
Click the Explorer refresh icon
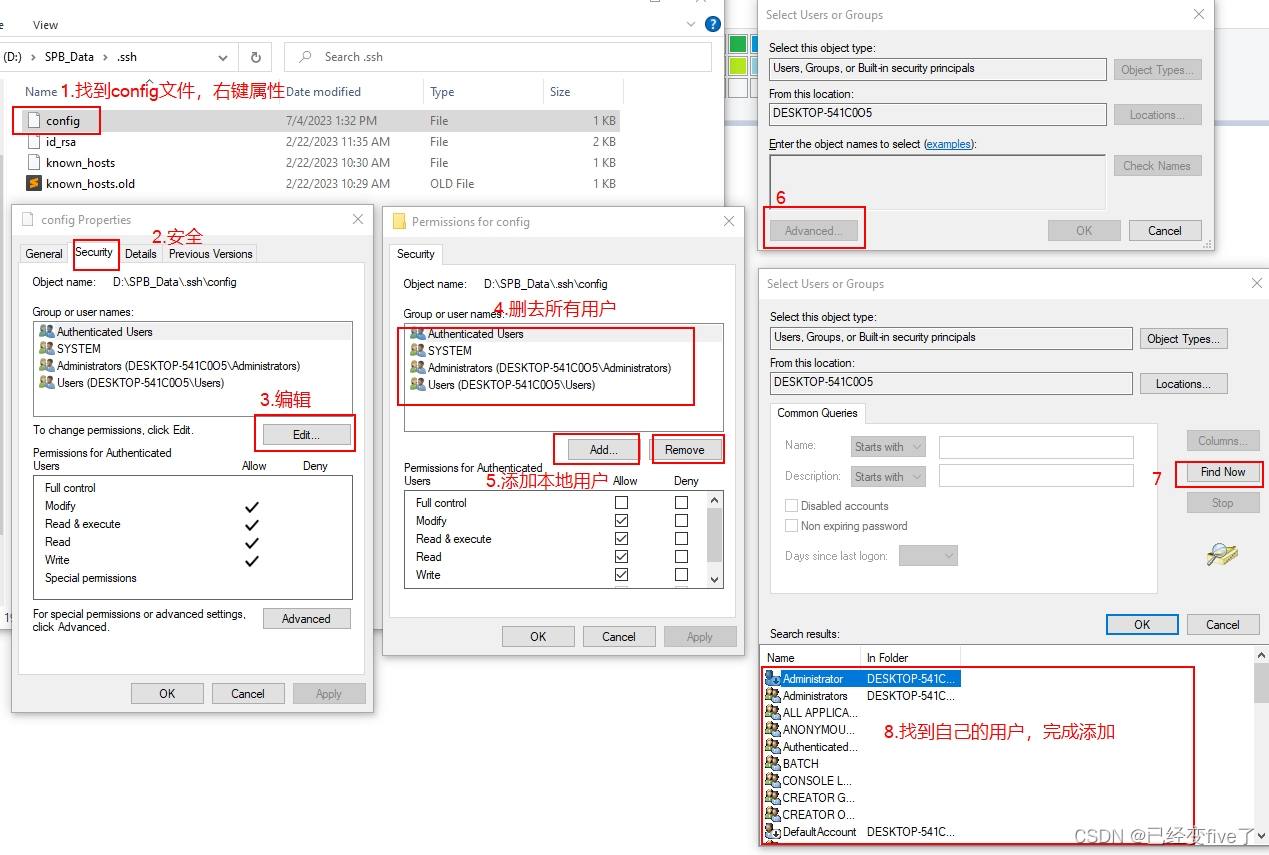255,57
